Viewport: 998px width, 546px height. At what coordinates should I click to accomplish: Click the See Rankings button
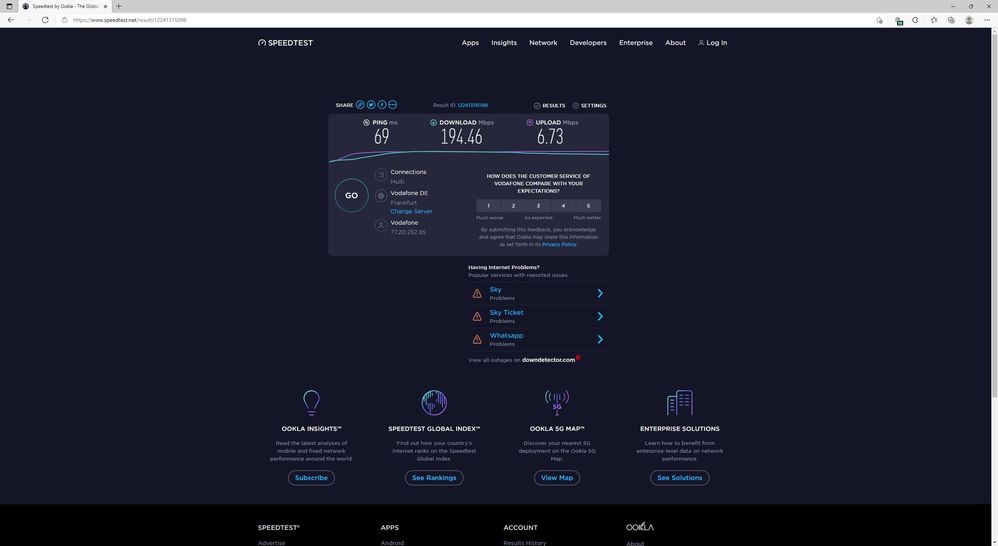[x=434, y=478]
